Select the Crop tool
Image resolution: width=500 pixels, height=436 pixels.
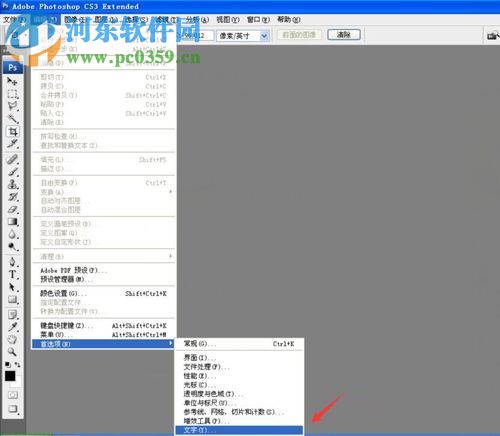tap(12, 131)
